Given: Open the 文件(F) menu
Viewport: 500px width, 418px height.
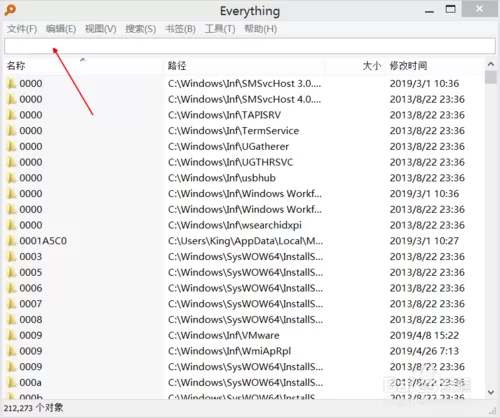Looking at the screenshot, I should [x=22, y=29].
